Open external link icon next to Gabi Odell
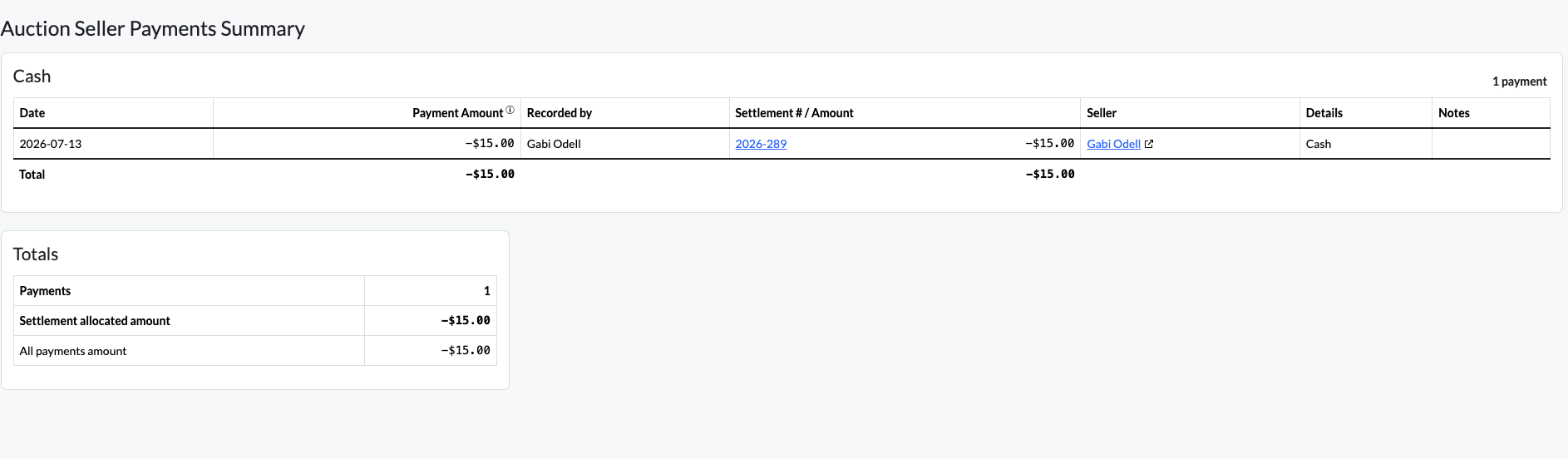Screen dimensions: 1568x459 coord(1149,144)
